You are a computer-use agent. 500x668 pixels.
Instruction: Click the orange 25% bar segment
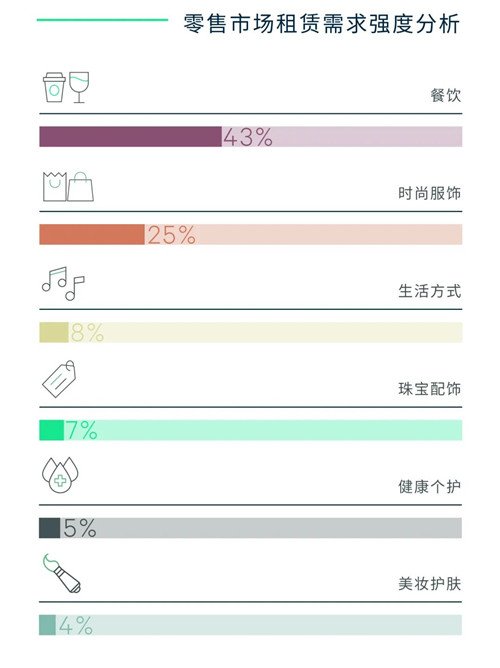coord(92,234)
